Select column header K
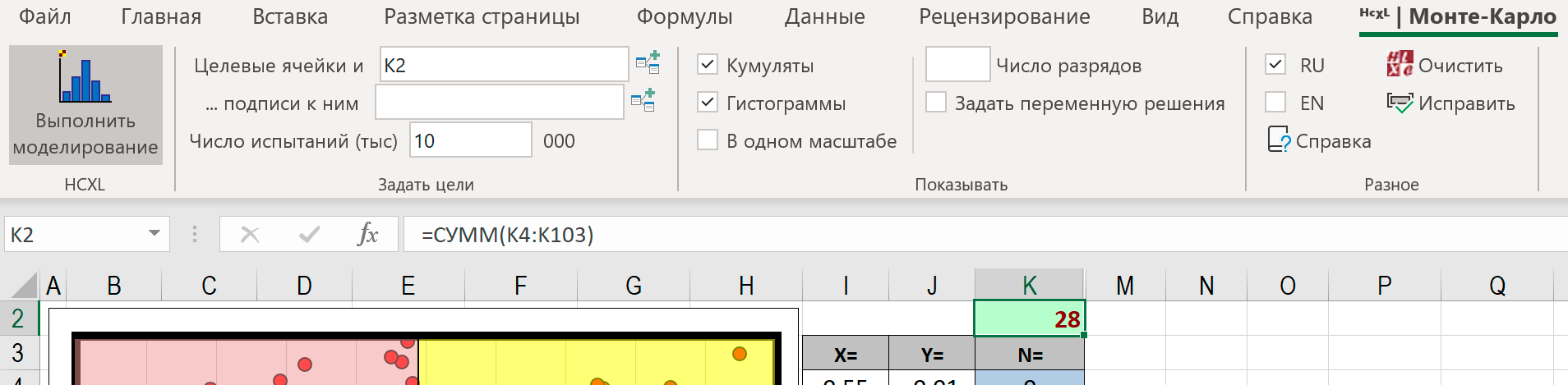The image size is (1568, 385). [x=1029, y=285]
